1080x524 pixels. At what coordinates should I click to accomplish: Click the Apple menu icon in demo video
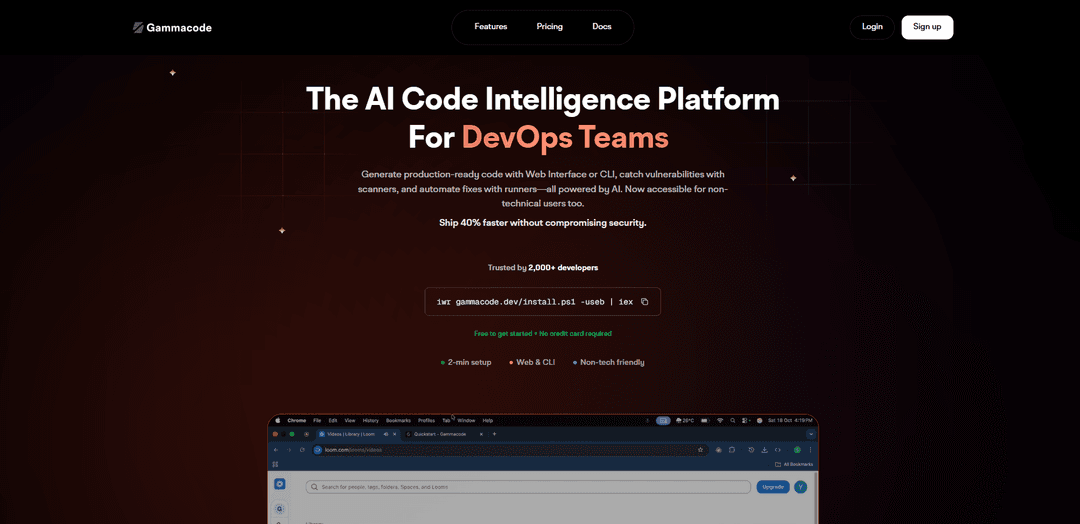tap(279, 420)
